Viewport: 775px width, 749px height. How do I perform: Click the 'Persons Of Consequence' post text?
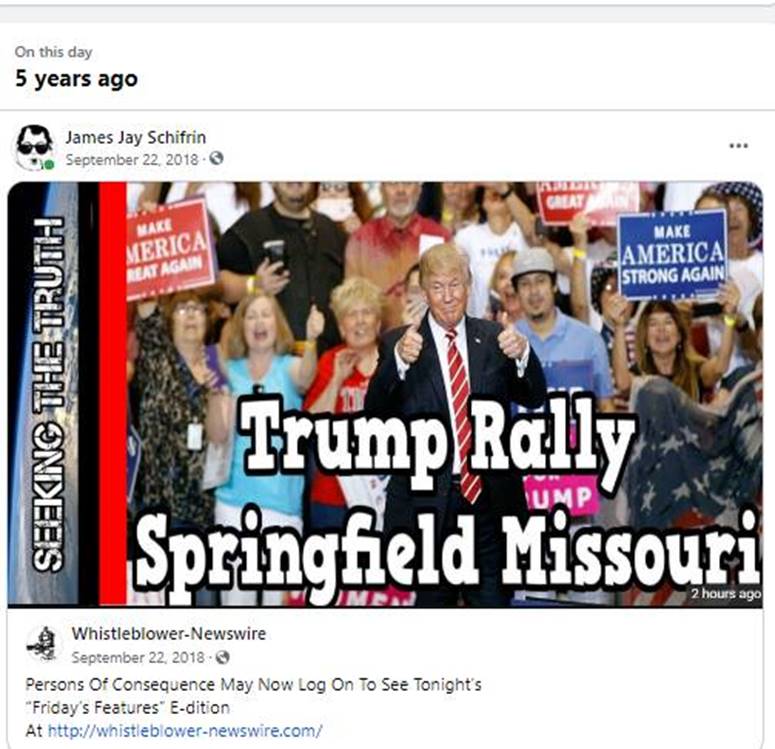click(x=253, y=685)
